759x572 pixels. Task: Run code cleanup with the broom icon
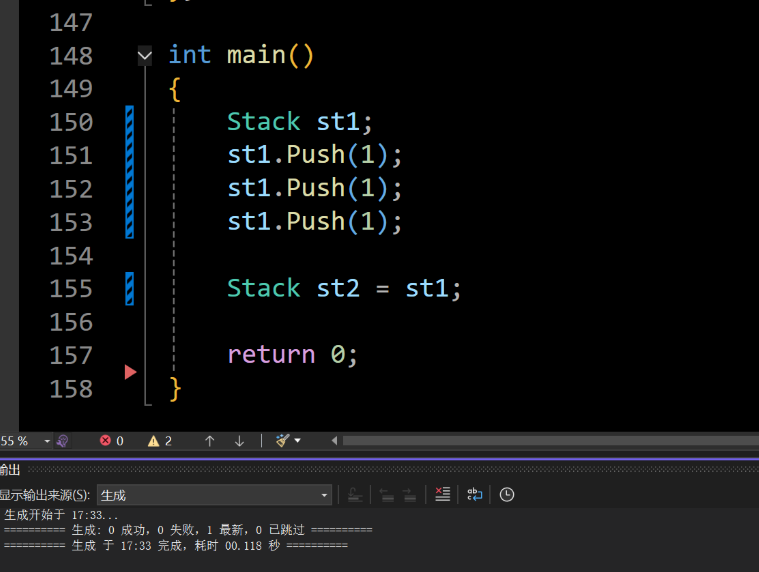pos(282,440)
